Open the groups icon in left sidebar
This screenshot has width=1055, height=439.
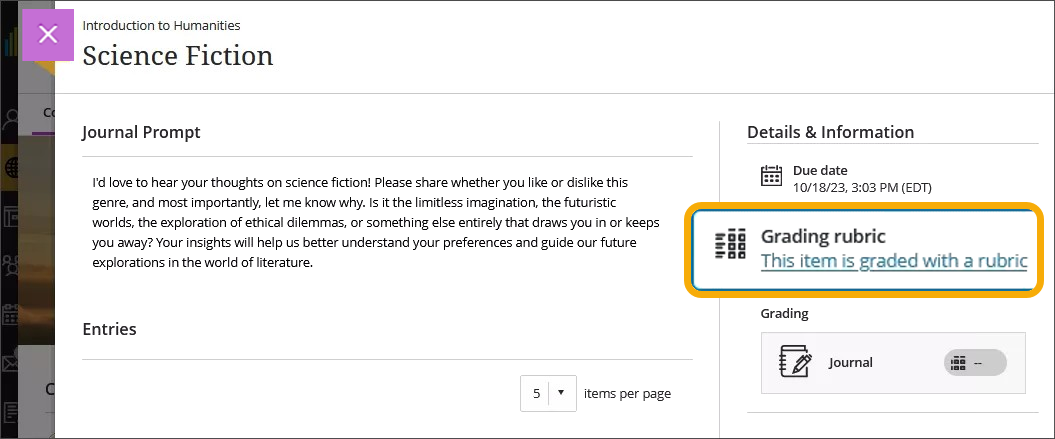pos(12,265)
